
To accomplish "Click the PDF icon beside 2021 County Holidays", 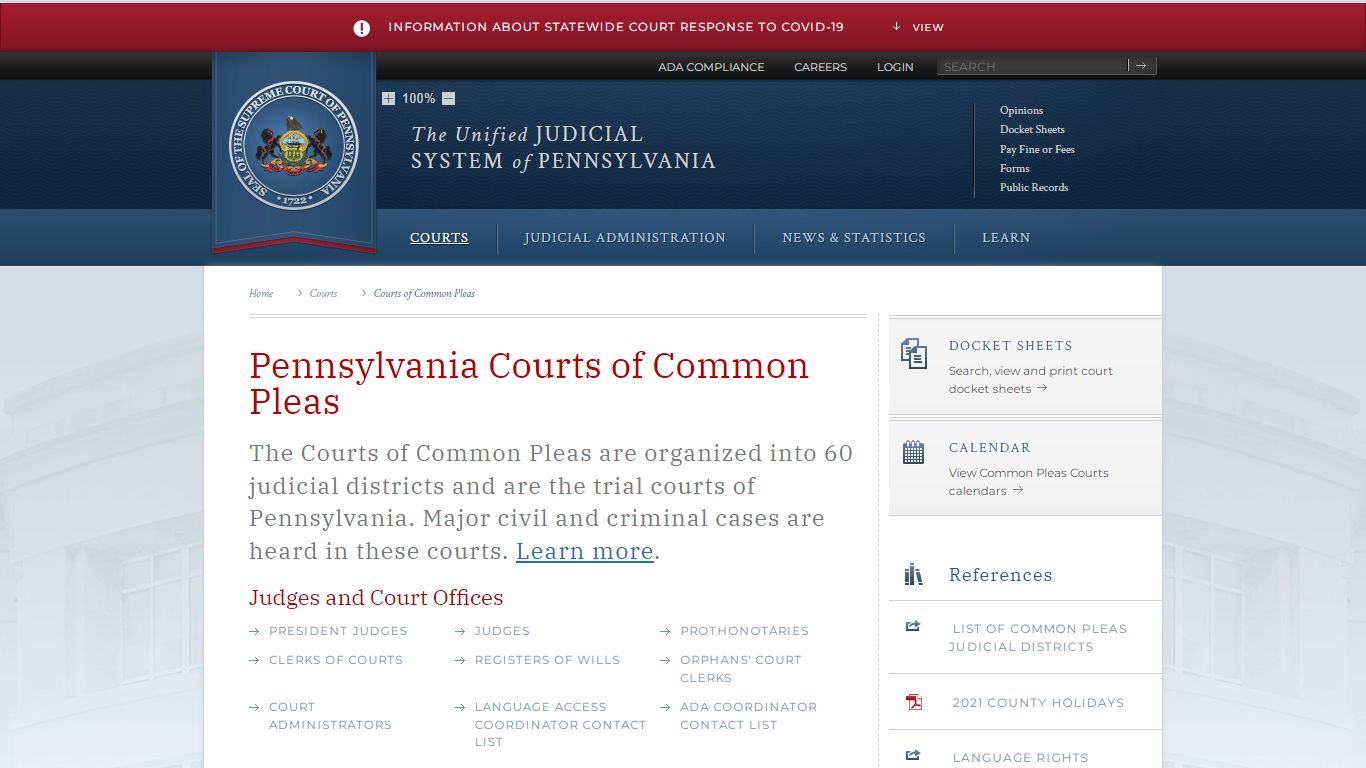I will (913, 702).
